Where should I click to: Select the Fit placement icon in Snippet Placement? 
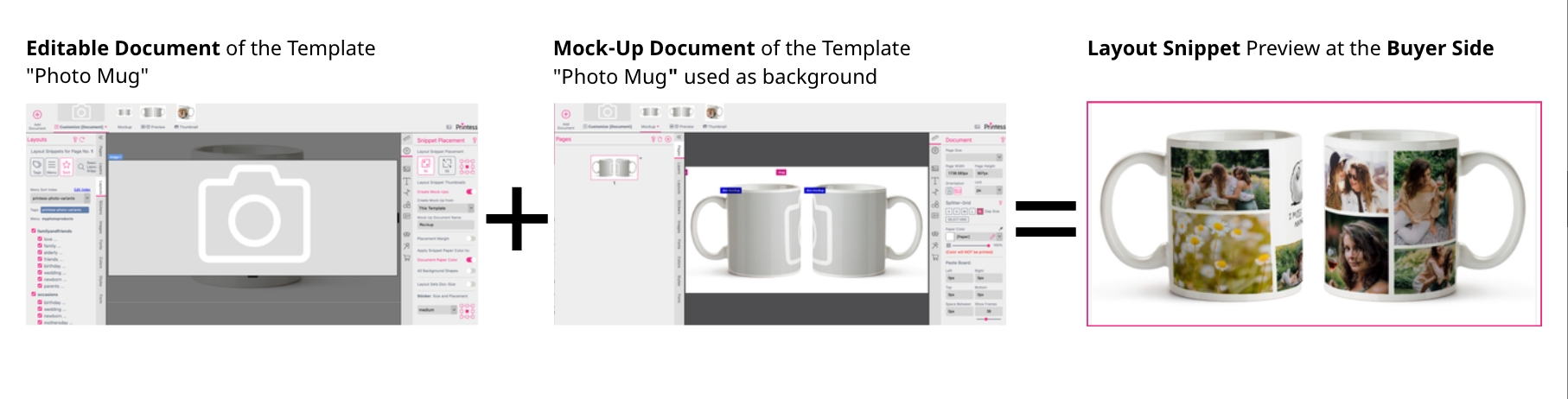426,165
